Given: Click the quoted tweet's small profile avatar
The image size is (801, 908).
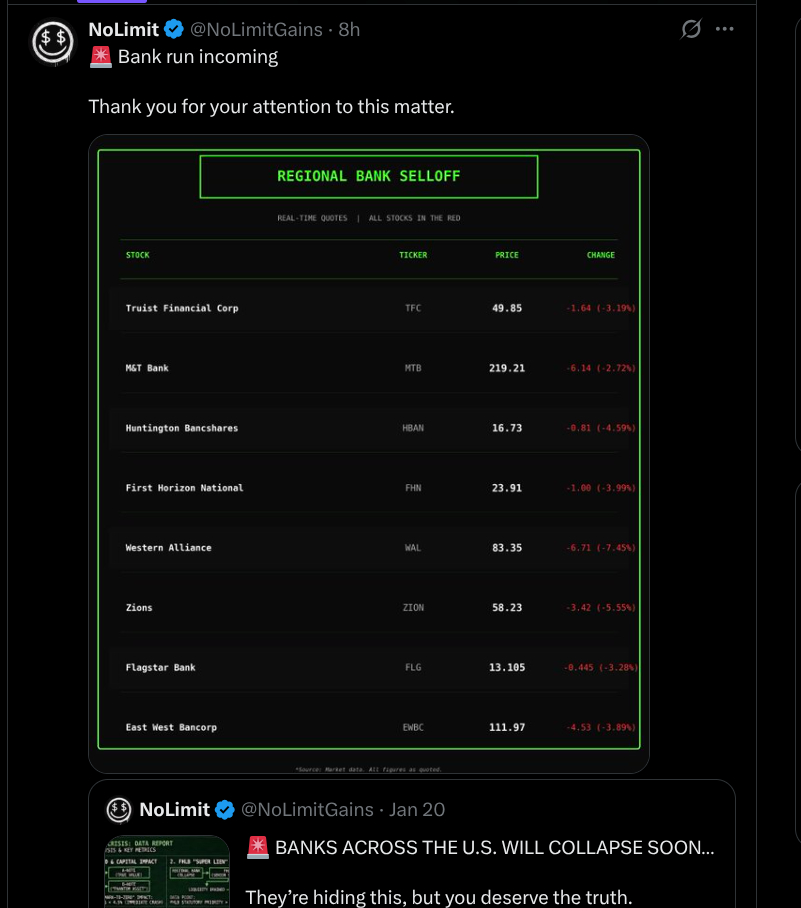Looking at the screenshot, I should pyautogui.click(x=119, y=809).
